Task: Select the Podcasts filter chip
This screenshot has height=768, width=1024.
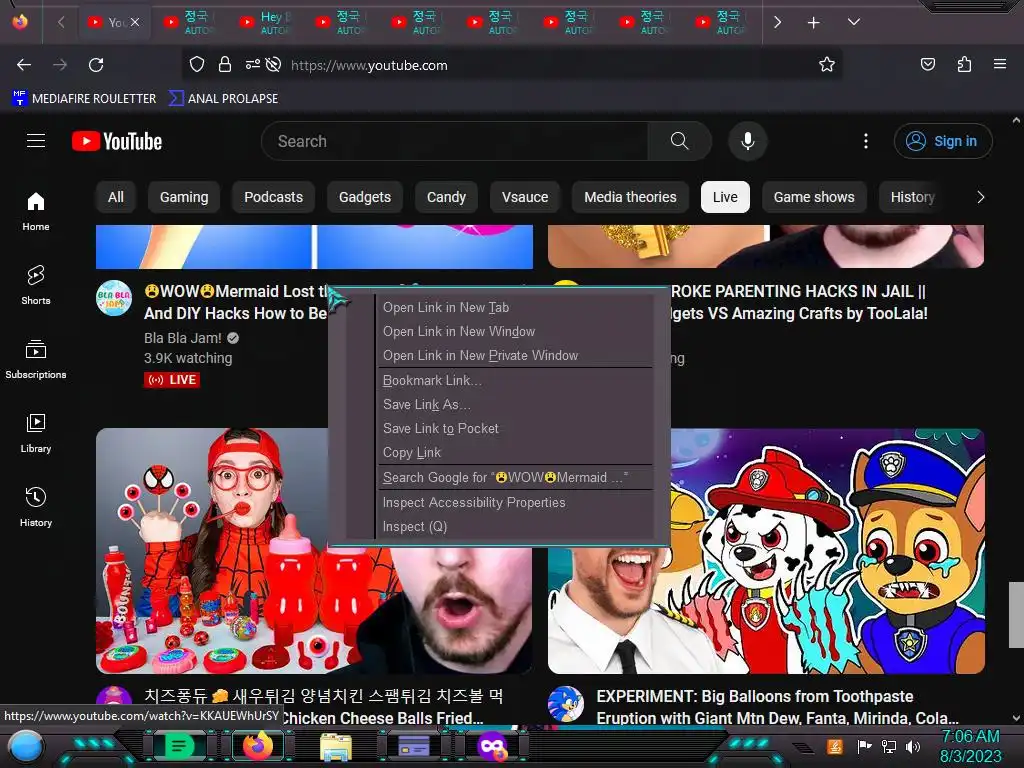Action: tap(273, 197)
